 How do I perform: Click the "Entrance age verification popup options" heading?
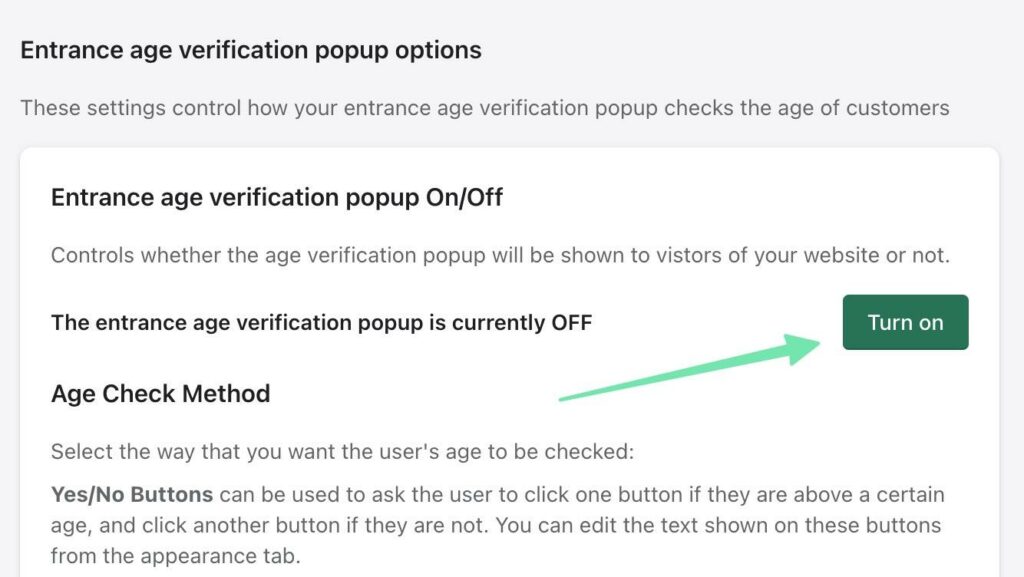[x=251, y=50]
